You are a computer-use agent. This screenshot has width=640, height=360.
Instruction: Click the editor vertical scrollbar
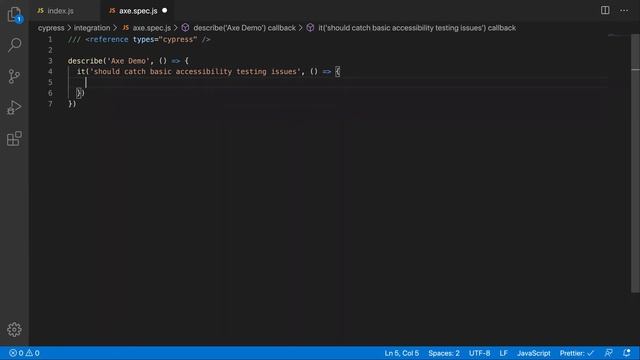coord(635,163)
